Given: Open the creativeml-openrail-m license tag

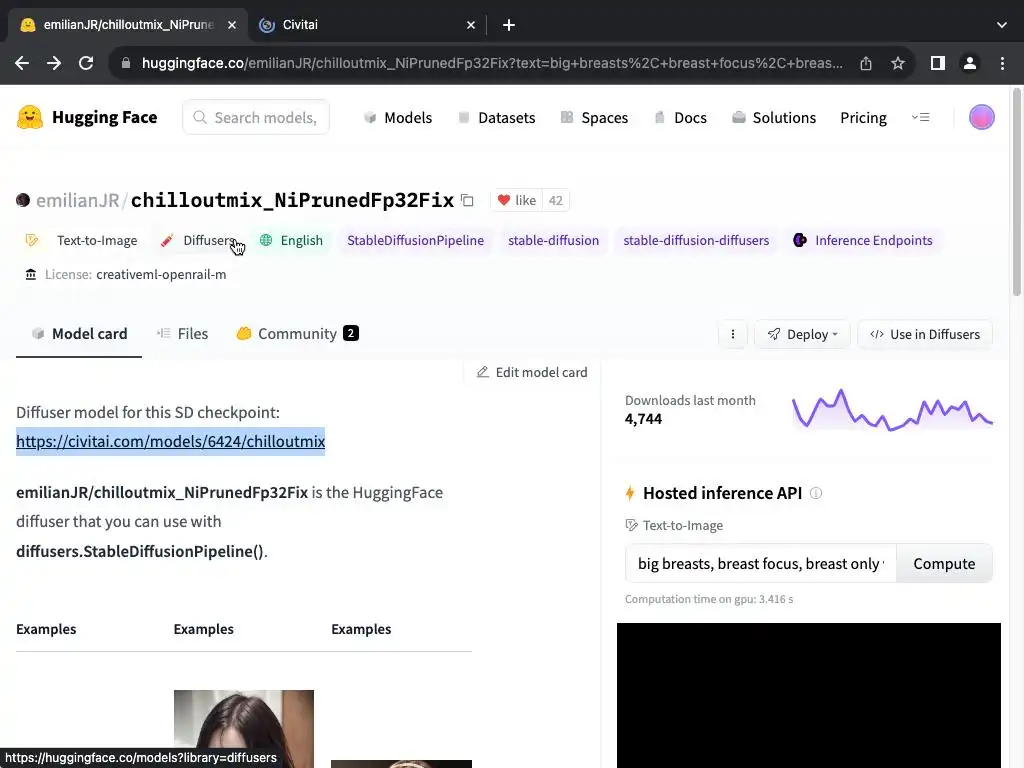Looking at the screenshot, I should tap(125, 274).
